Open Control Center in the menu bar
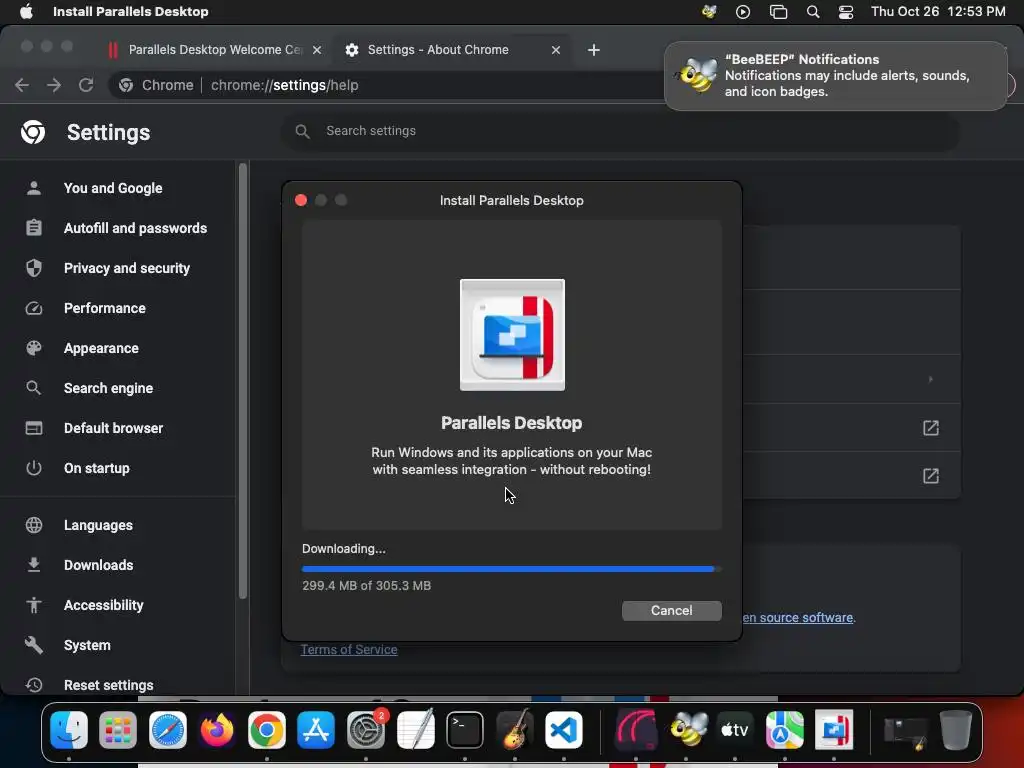Screen dimensions: 1024x768 846,12
